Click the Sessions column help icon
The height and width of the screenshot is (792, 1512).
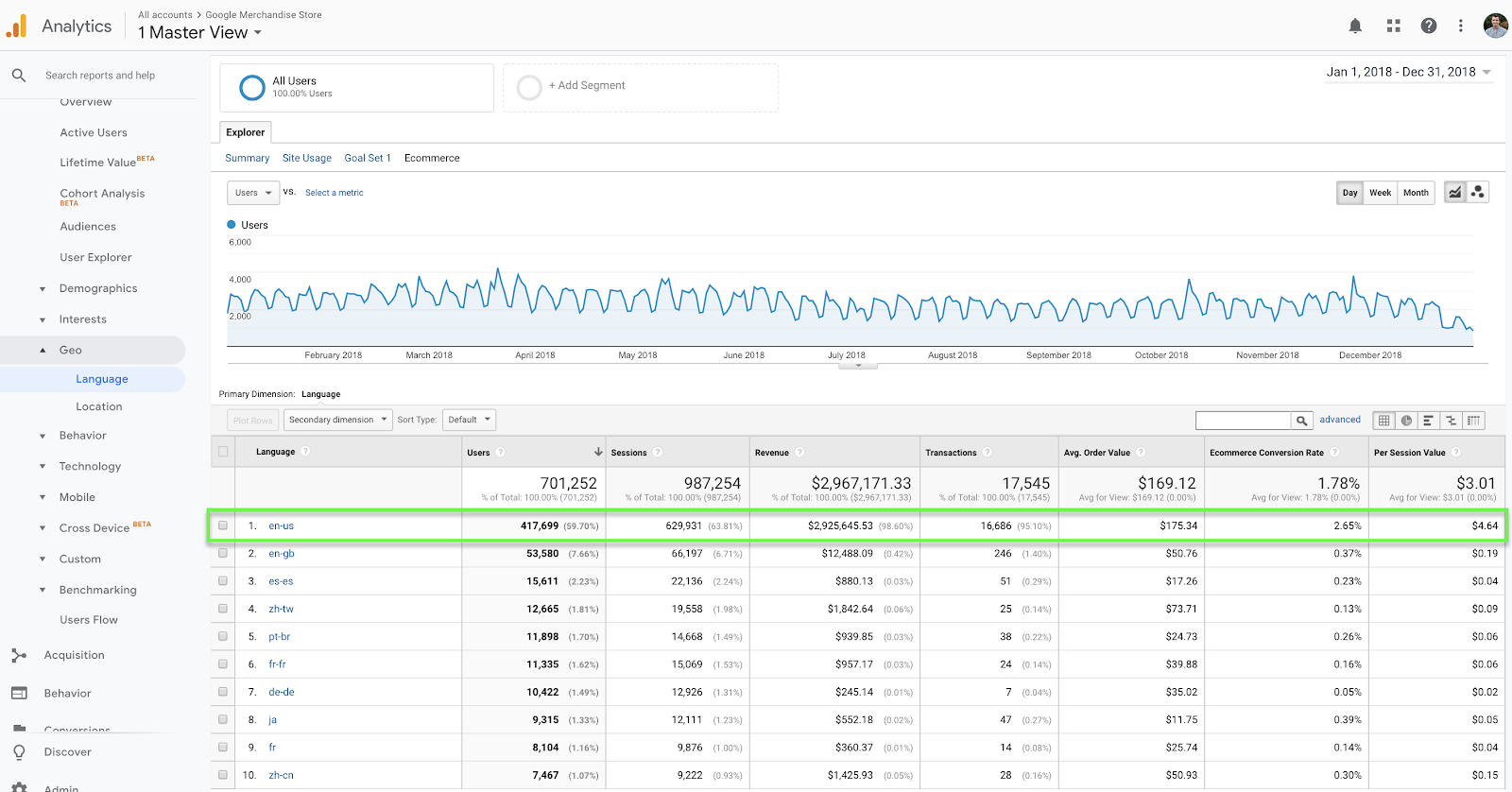click(658, 453)
